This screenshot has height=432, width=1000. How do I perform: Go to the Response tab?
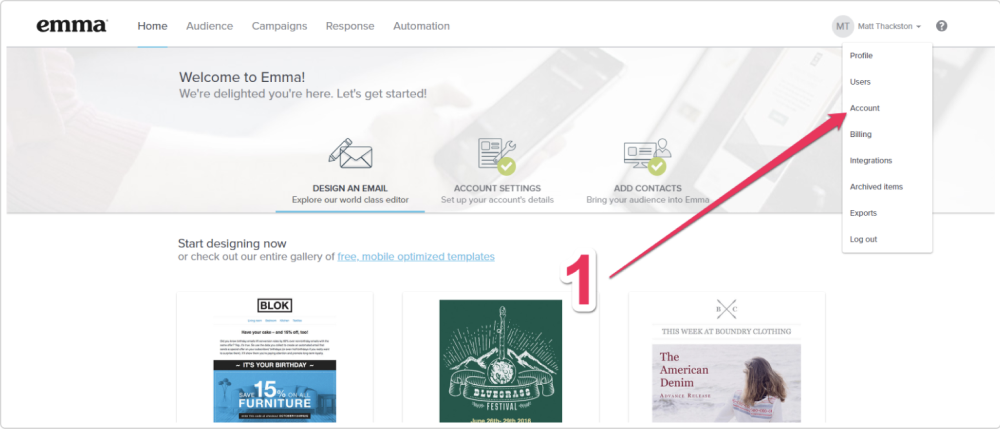click(x=350, y=26)
